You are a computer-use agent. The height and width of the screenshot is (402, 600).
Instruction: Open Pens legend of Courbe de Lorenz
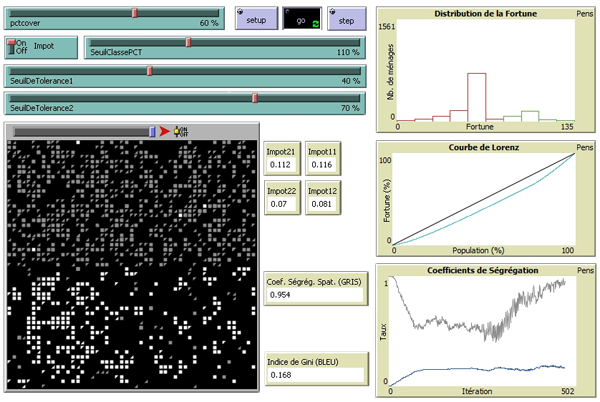584,147
